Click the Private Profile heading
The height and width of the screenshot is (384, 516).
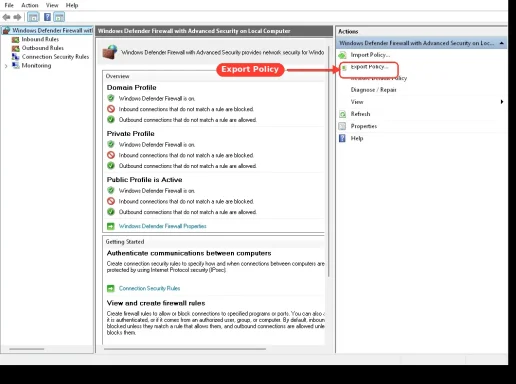click(130, 134)
